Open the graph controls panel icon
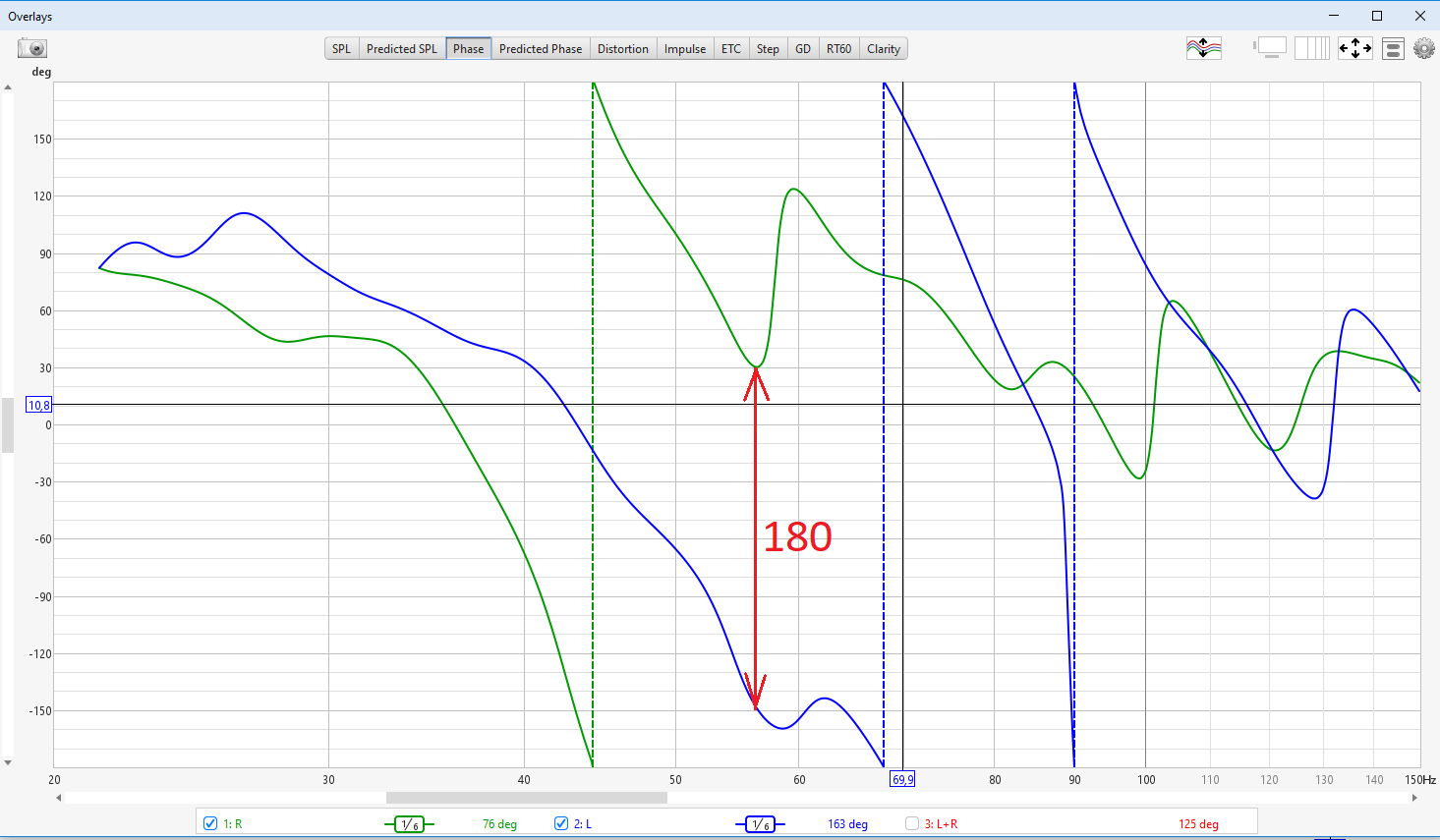 tap(1393, 48)
